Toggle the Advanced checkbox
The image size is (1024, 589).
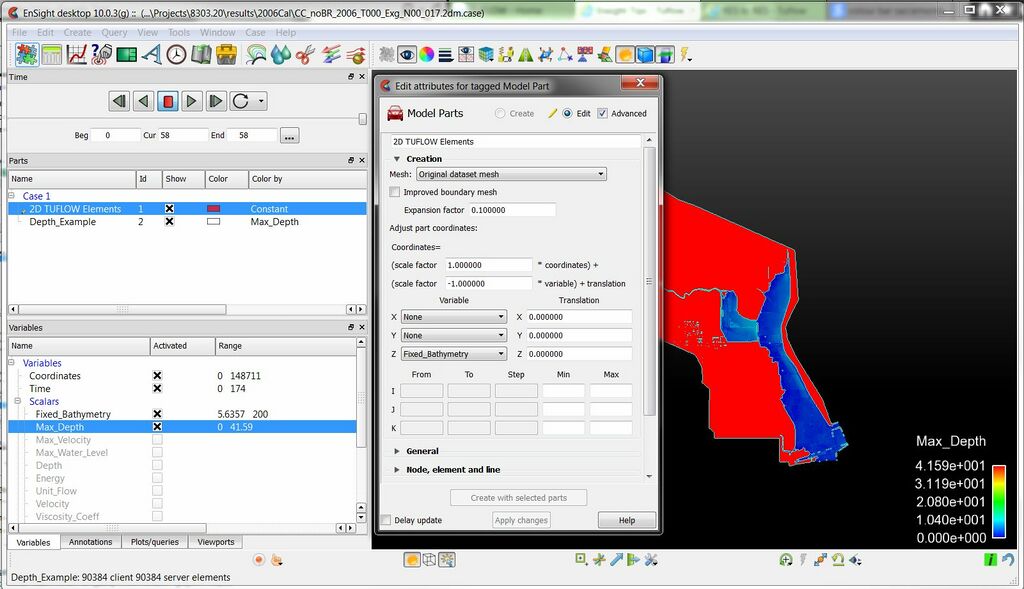click(602, 114)
